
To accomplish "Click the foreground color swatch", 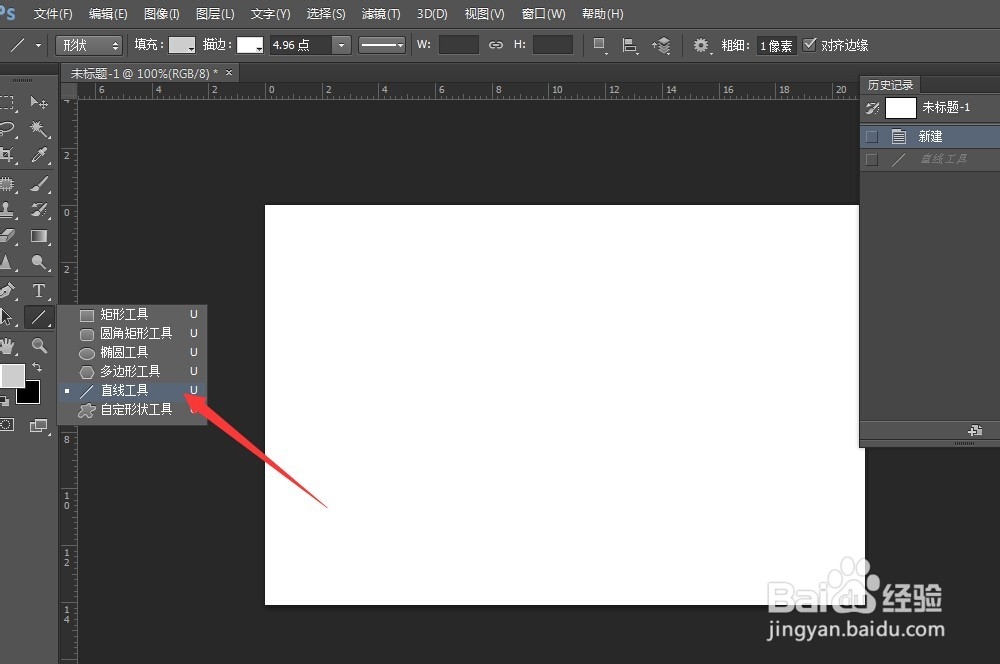I will 12,376.
